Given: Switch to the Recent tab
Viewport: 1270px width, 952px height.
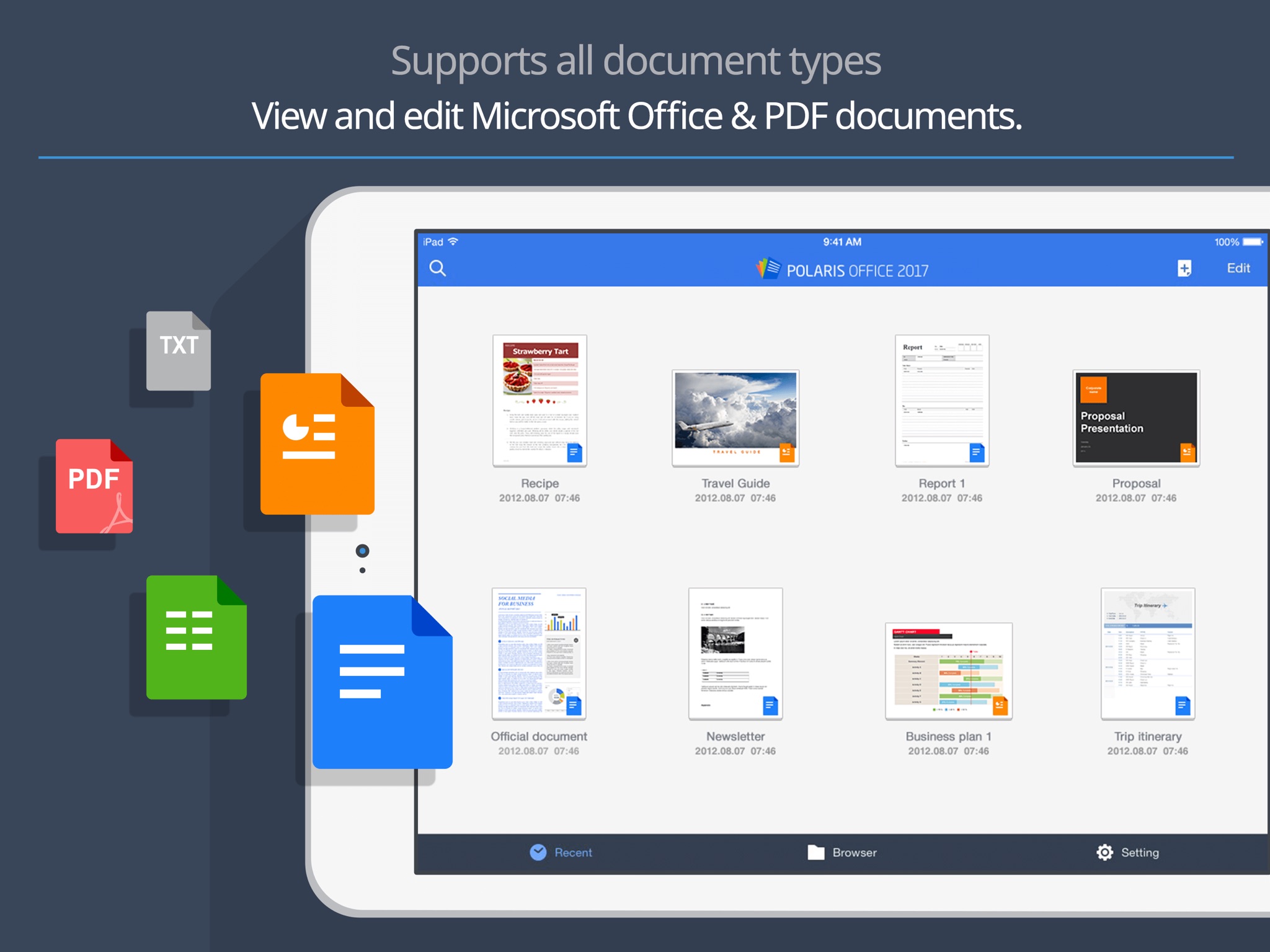Looking at the screenshot, I should click(x=561, y=852).
